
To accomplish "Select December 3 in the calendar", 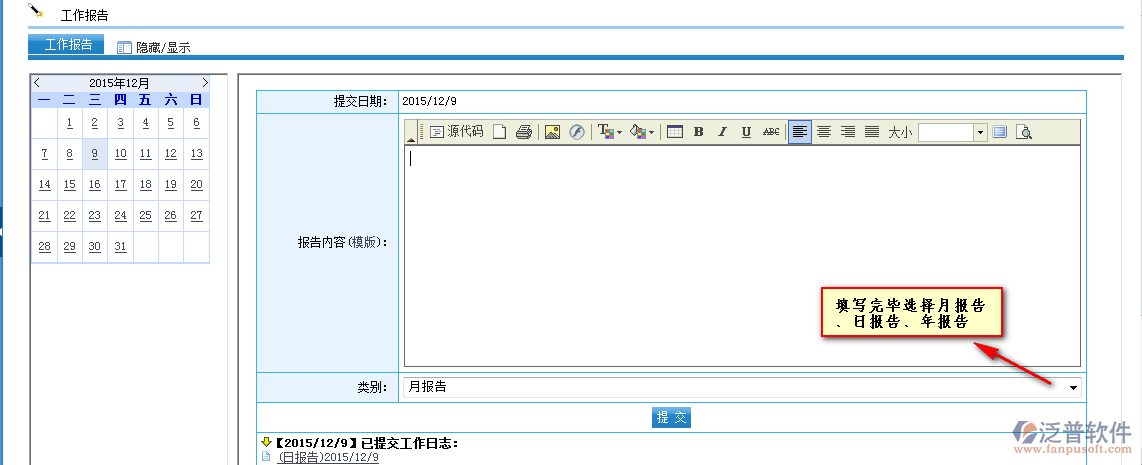I will point(120,122).
